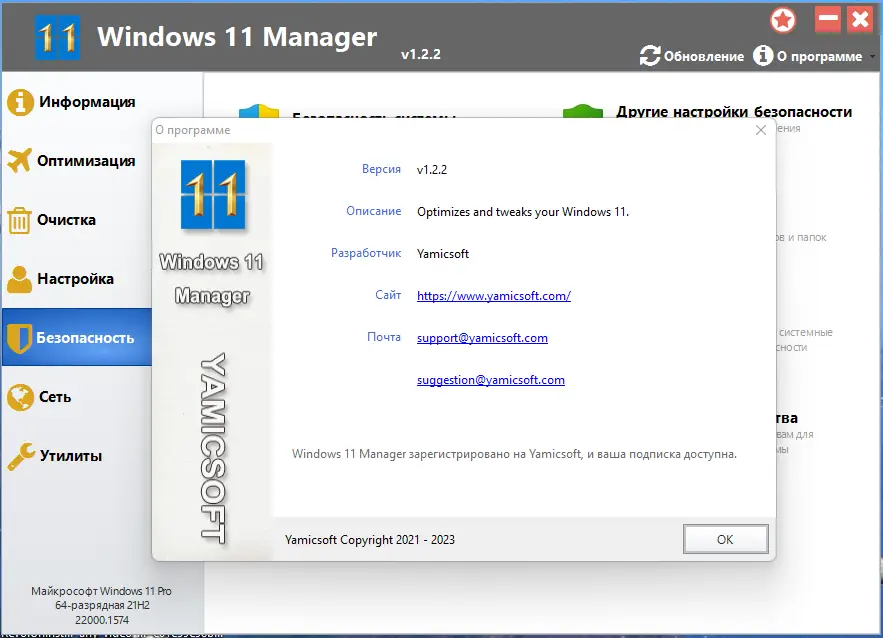Open Другие настройки безопасности section

734,111
